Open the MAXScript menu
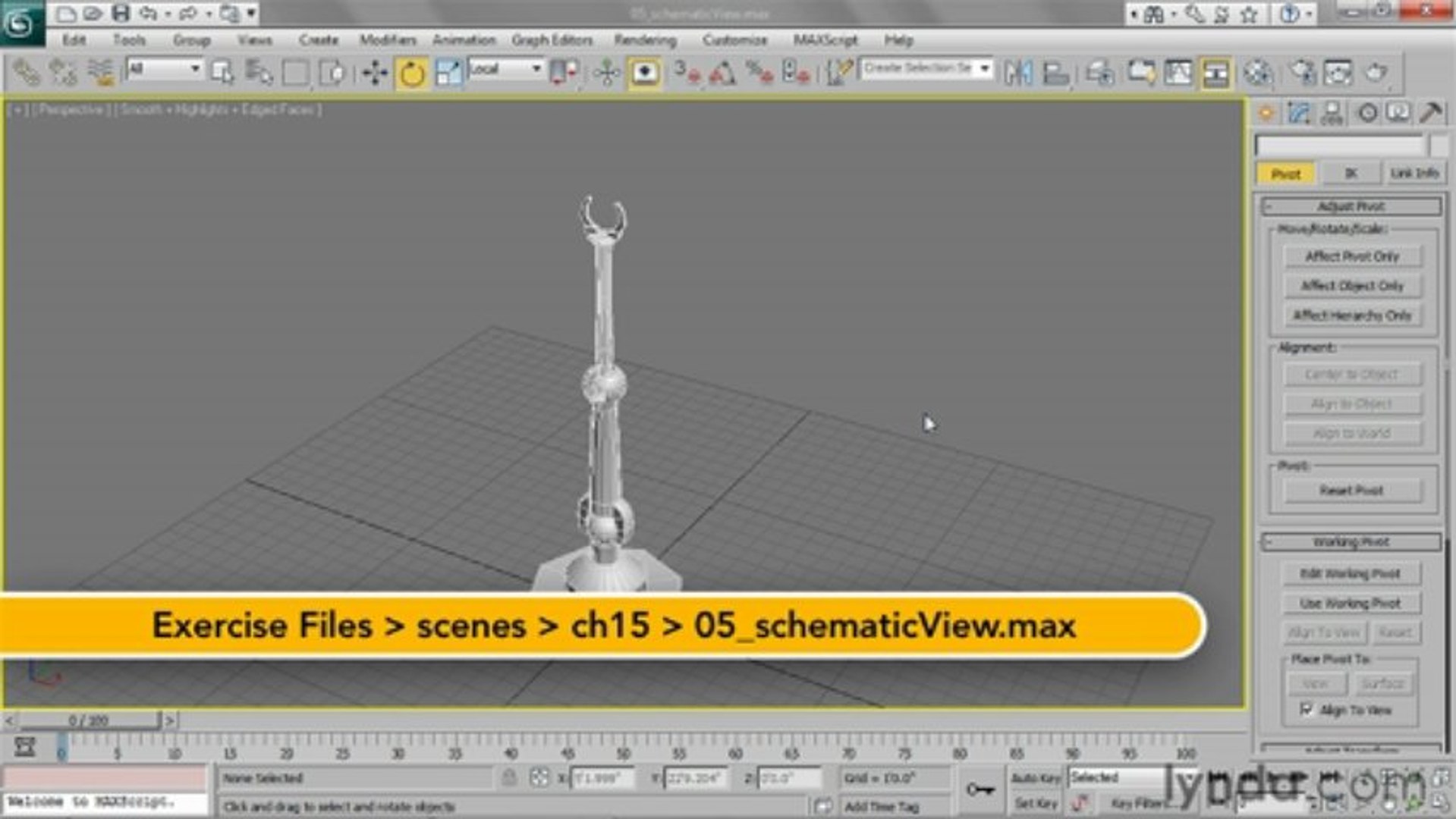This screenshot has width=1456, height=819. point(825,40)
